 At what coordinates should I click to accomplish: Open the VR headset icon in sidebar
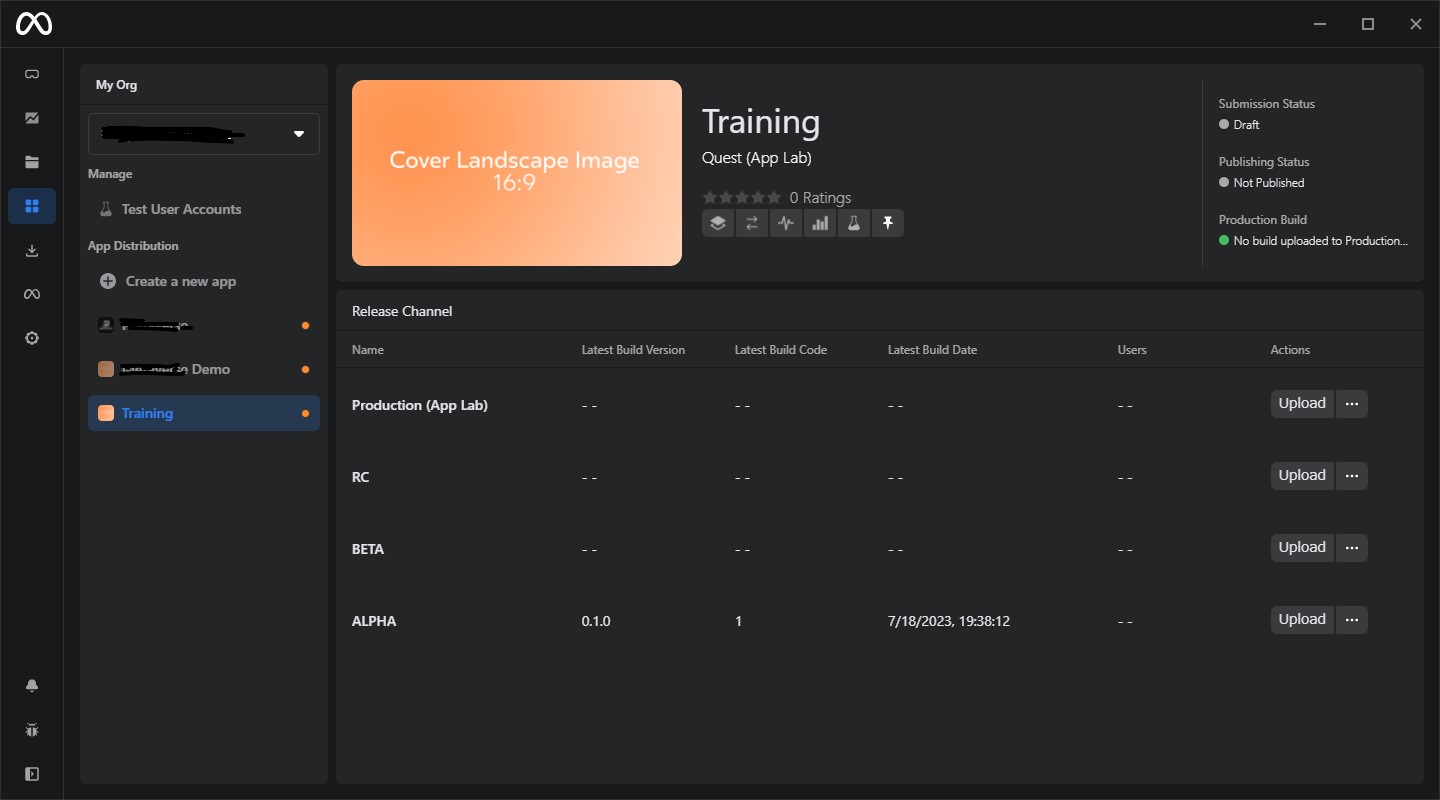[32, 74]
